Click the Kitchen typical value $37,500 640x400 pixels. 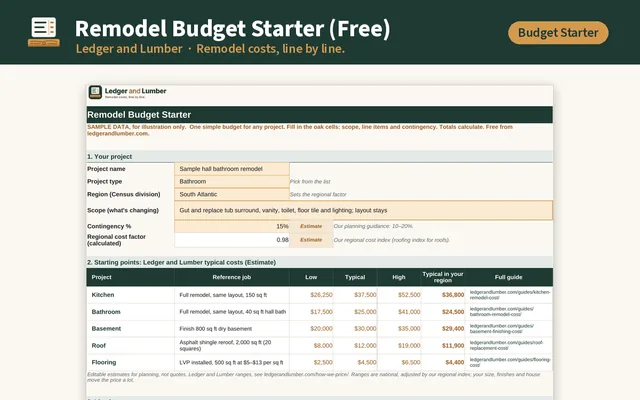click(365, 295)
